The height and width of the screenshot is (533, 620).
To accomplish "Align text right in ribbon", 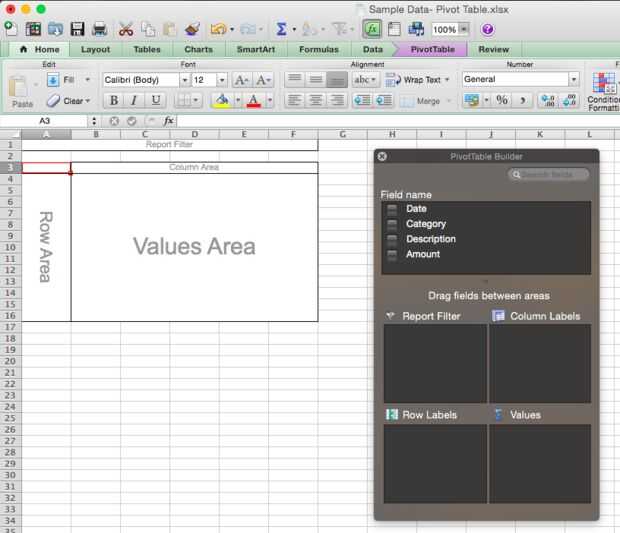I will [337, 100].
